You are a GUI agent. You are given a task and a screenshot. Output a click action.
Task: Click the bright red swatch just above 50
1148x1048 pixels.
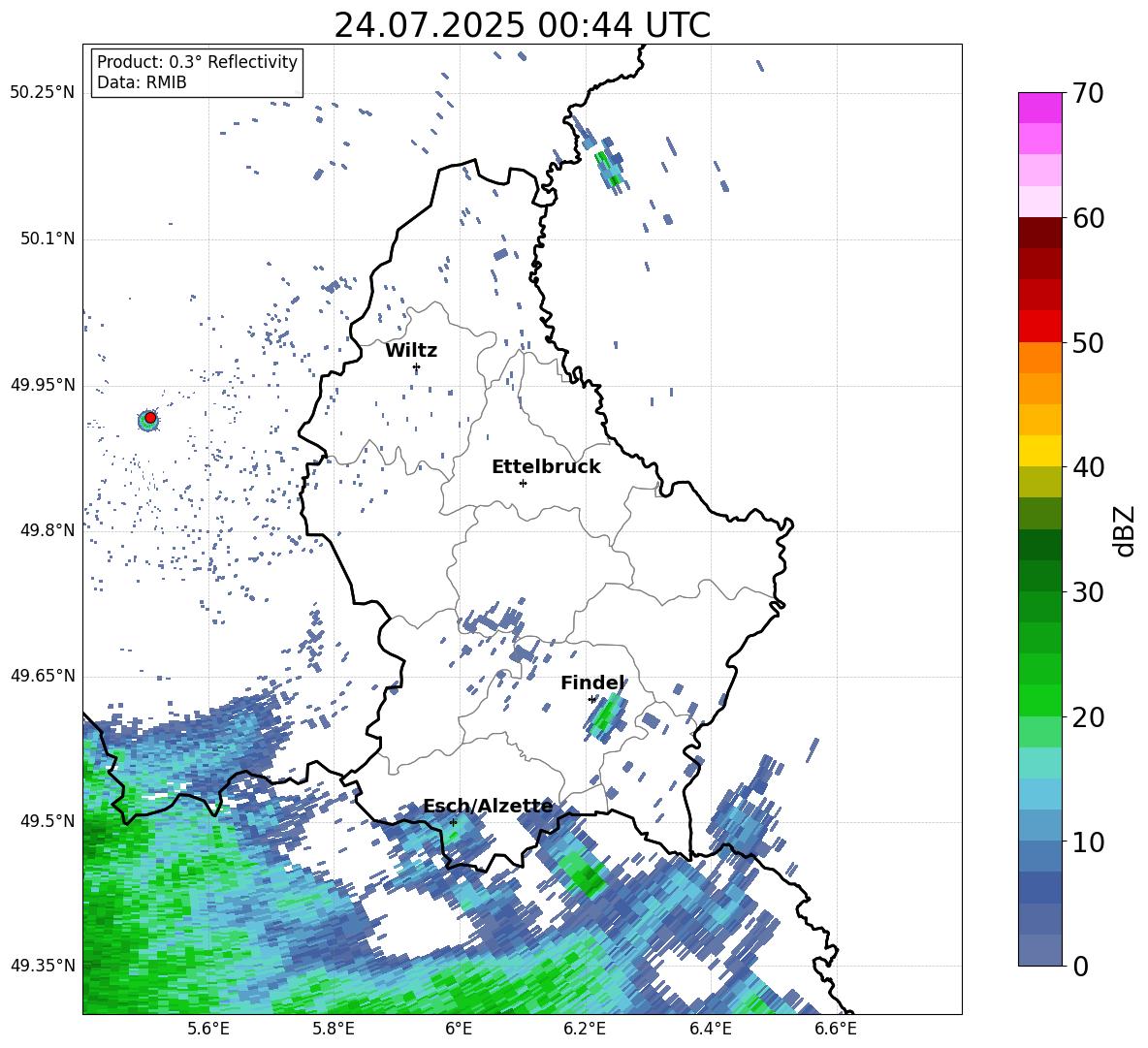[x=1039, y=327]
